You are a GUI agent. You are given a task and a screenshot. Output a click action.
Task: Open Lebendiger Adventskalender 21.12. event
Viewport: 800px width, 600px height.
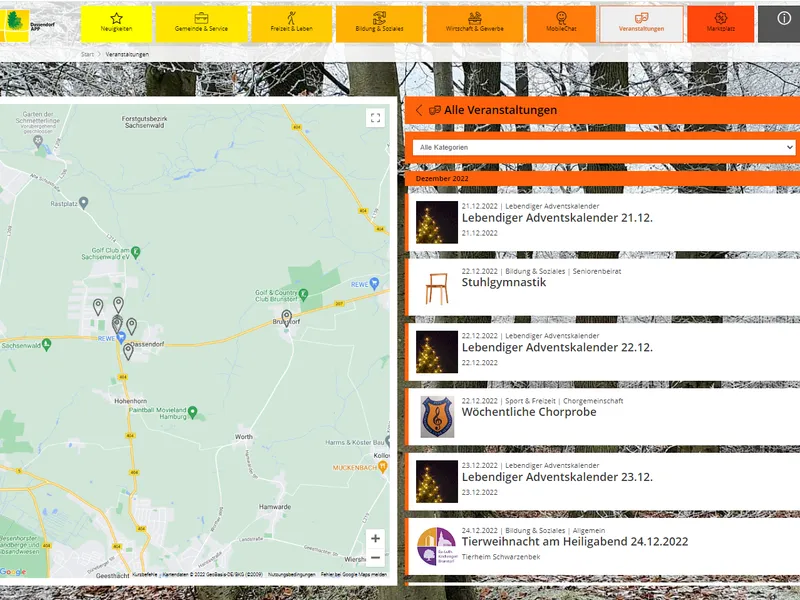(x=604, y=222)
